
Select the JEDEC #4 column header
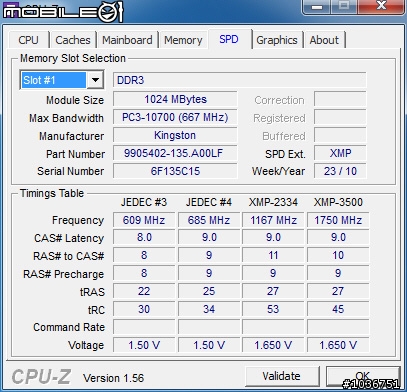click(209, 202)
